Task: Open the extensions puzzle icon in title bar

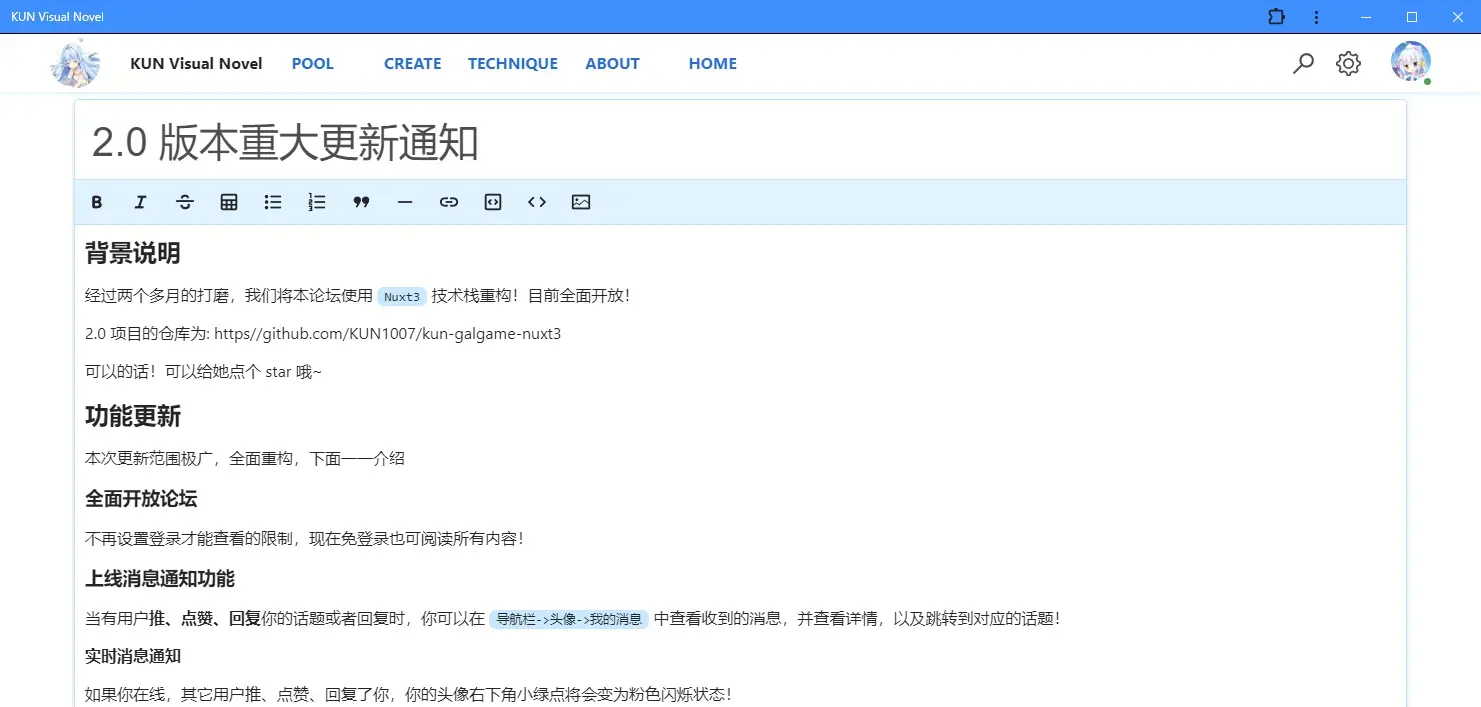Action: [x=1276, y=17]
